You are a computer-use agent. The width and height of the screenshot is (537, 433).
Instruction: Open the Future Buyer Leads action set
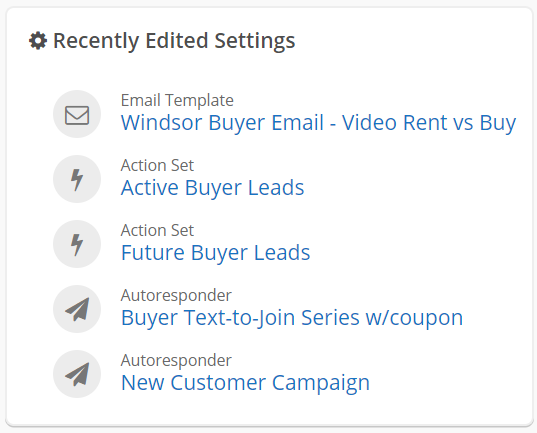[x=215, y=253]
